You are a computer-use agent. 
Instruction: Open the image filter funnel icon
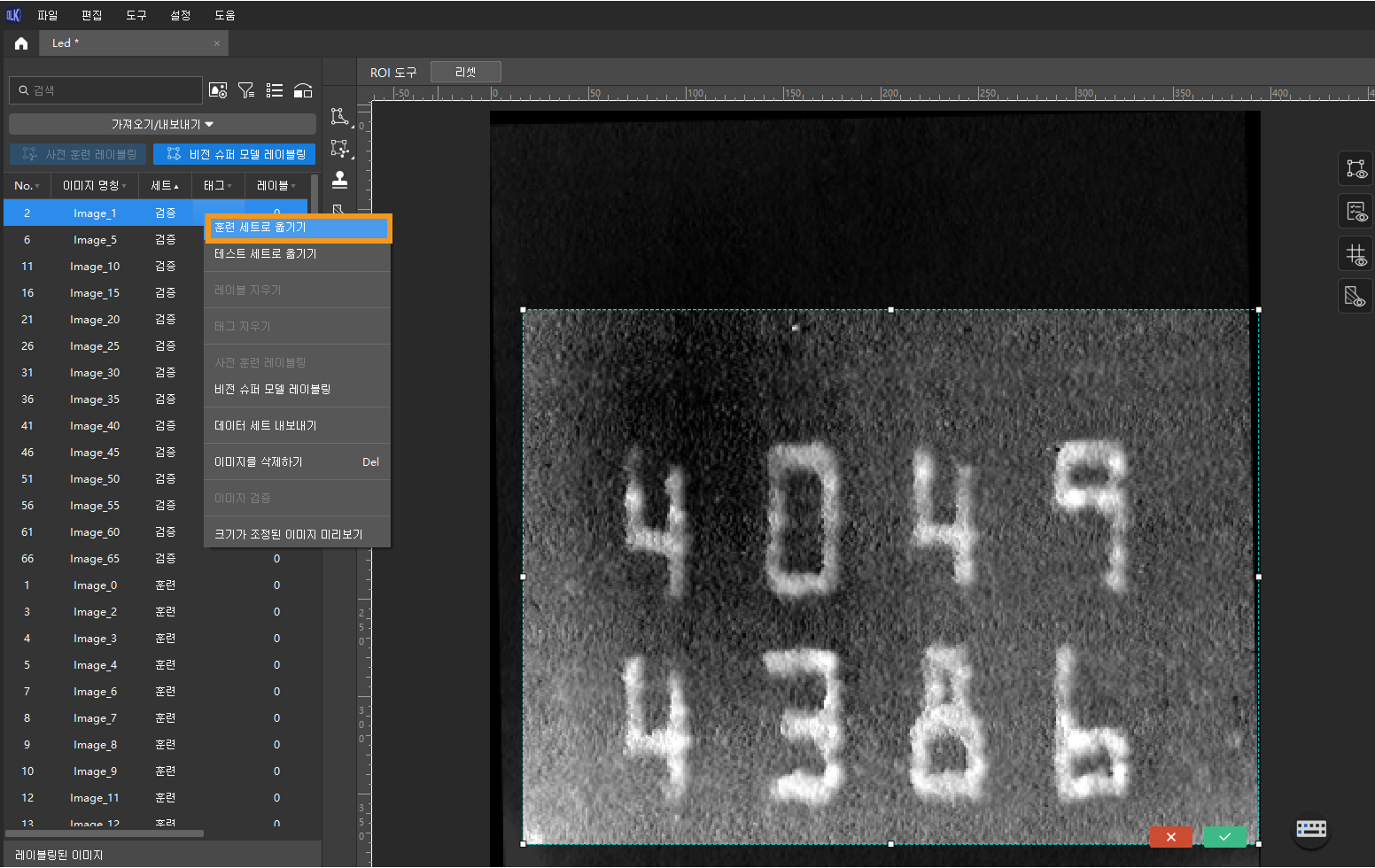point(246,90)
